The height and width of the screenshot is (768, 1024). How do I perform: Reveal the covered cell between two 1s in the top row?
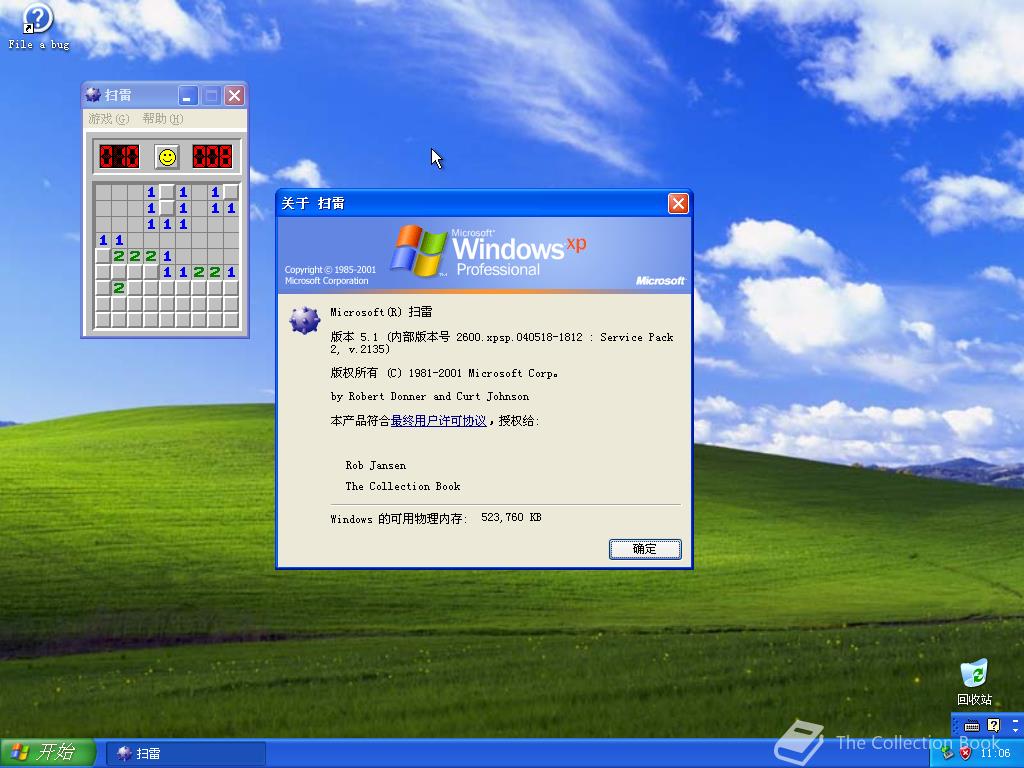(167, 192)
